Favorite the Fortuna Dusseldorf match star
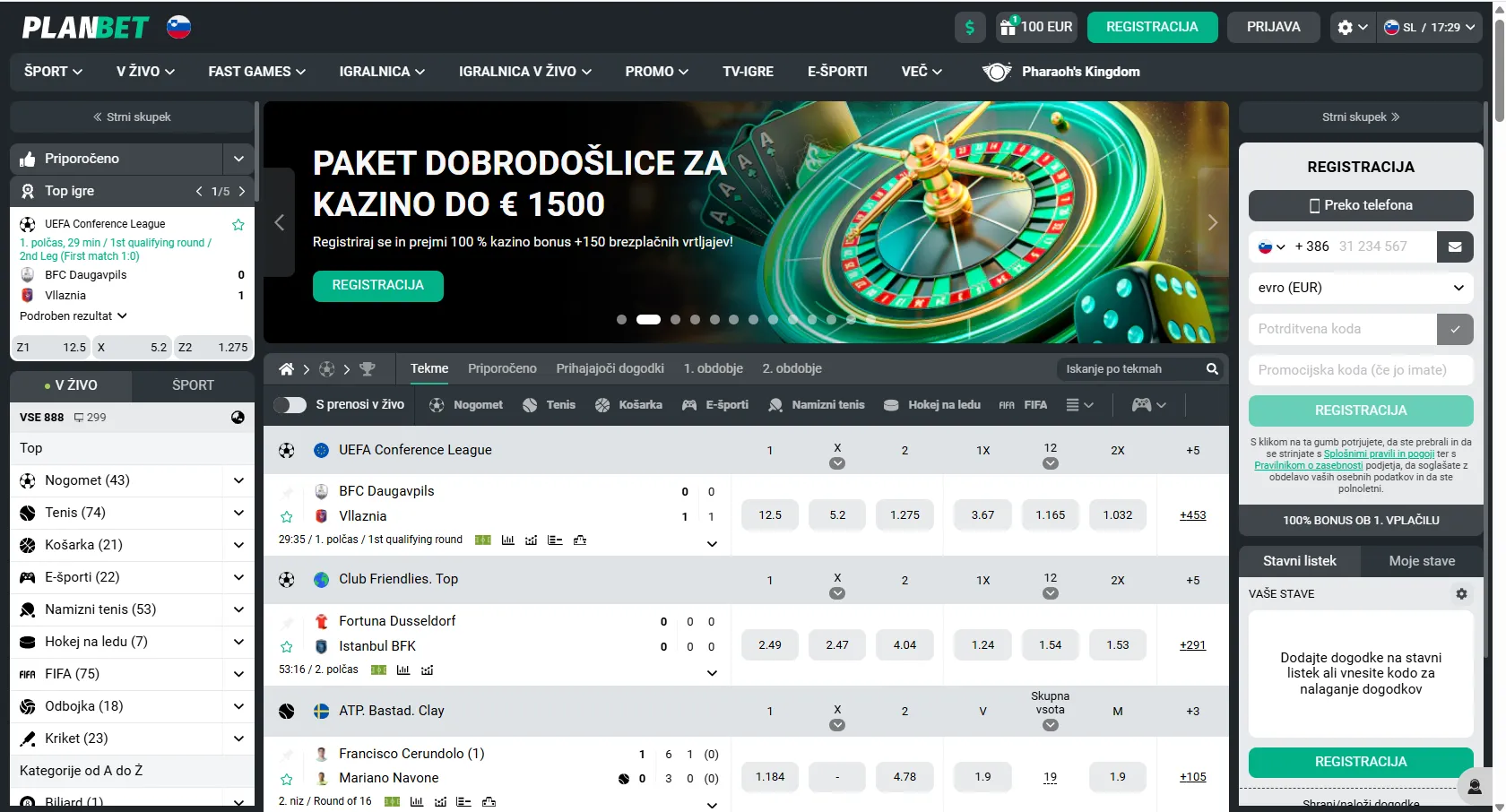Image resolution: width=1506 pixels, height=812 pixels. pos(287,646)
